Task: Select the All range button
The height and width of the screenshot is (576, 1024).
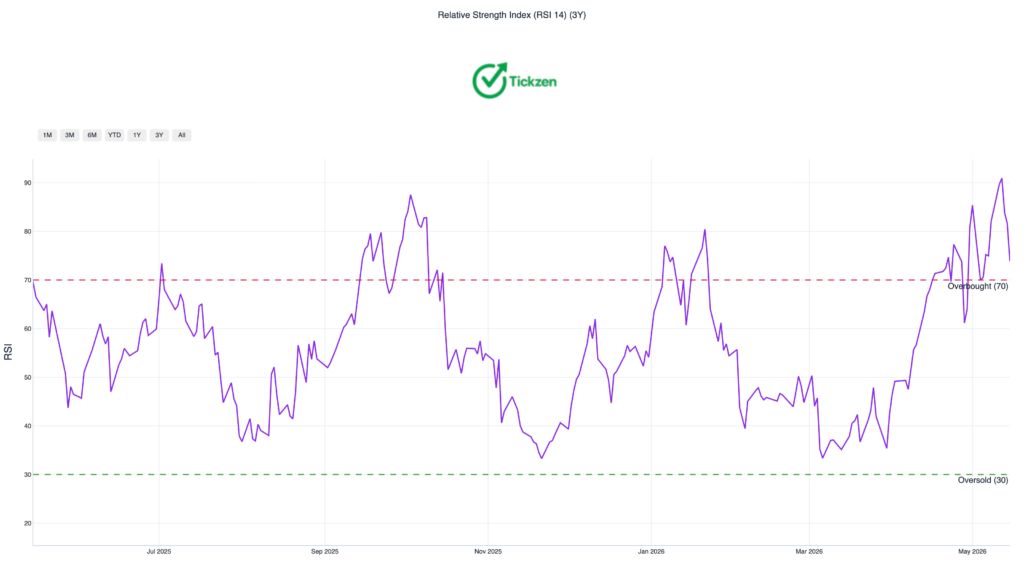Action: coord(182,135)
